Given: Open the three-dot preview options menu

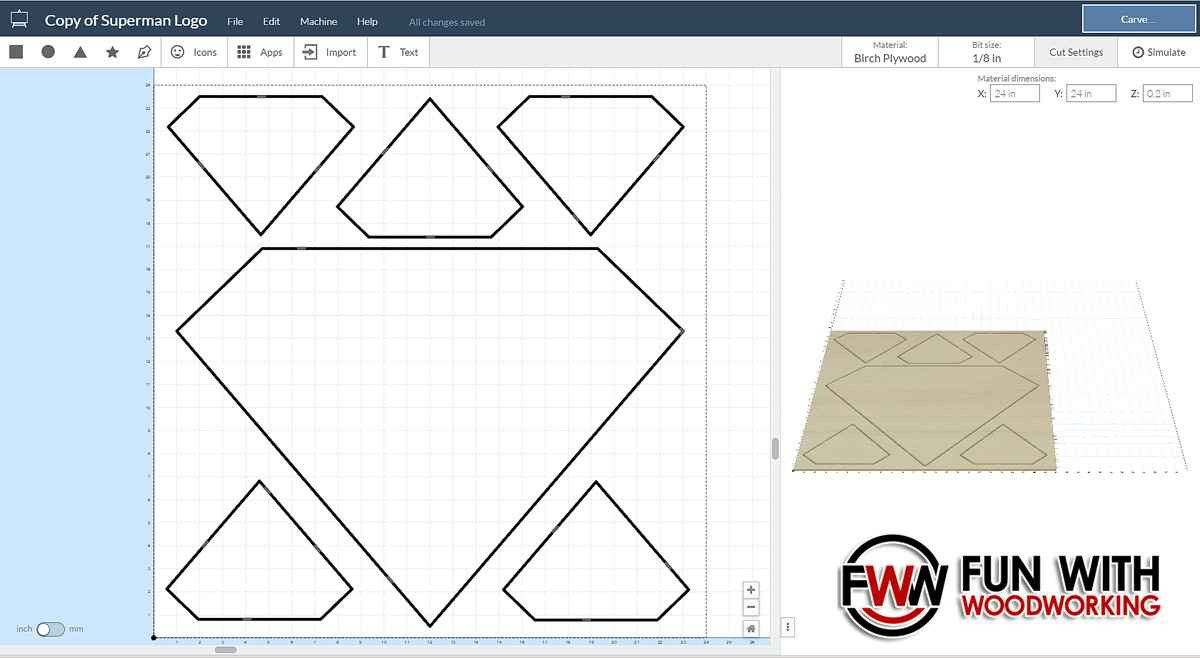Looking at the screenshot, I should pyautogui.click(x=788, y=627).
